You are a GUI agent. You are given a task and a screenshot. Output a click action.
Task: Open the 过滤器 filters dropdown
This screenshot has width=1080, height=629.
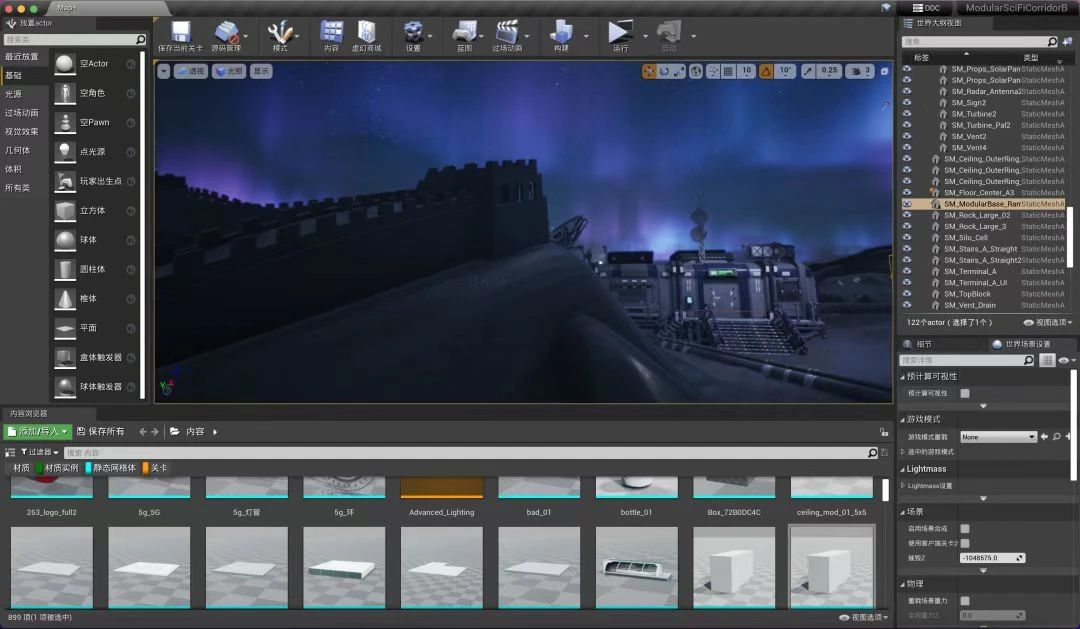click(34, 453)
